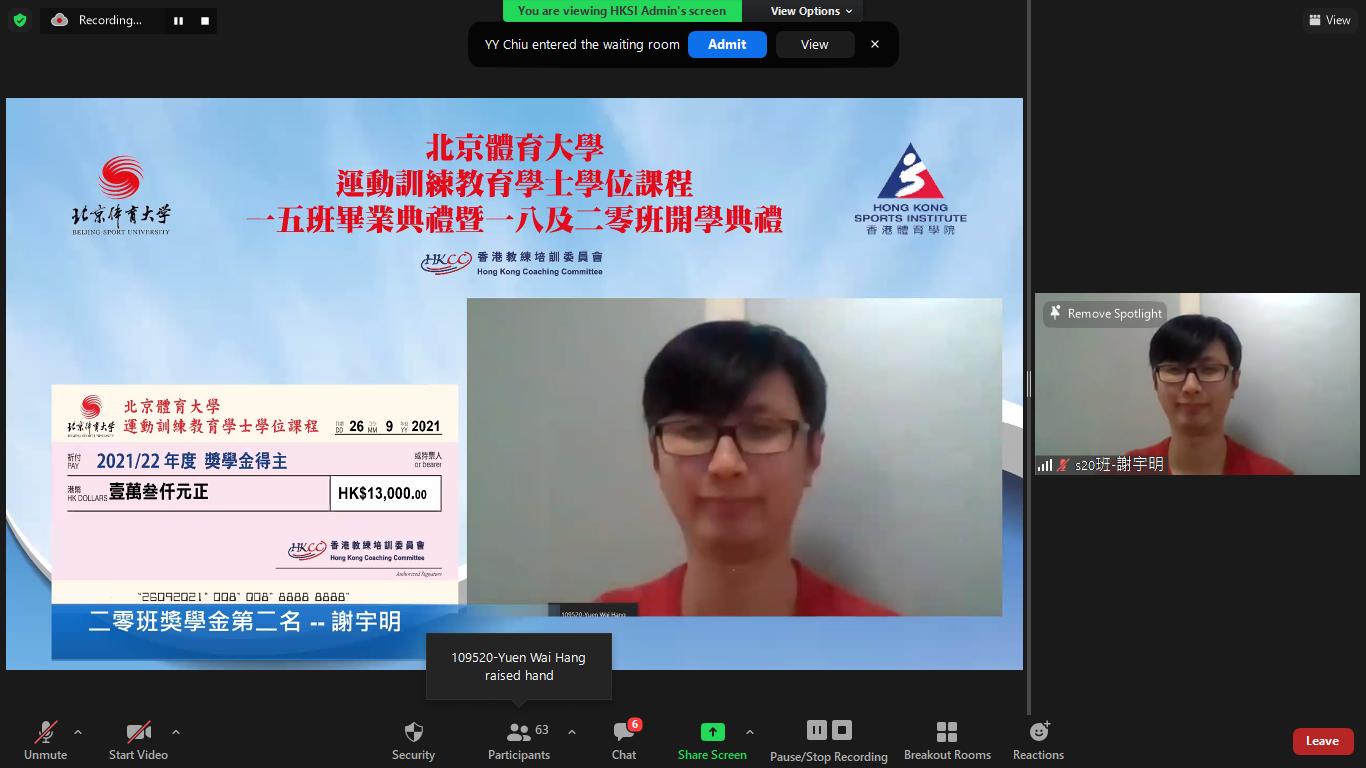Click the pause icon in the bottom toolbar
1366x768 pixels.
pos(816,731)
